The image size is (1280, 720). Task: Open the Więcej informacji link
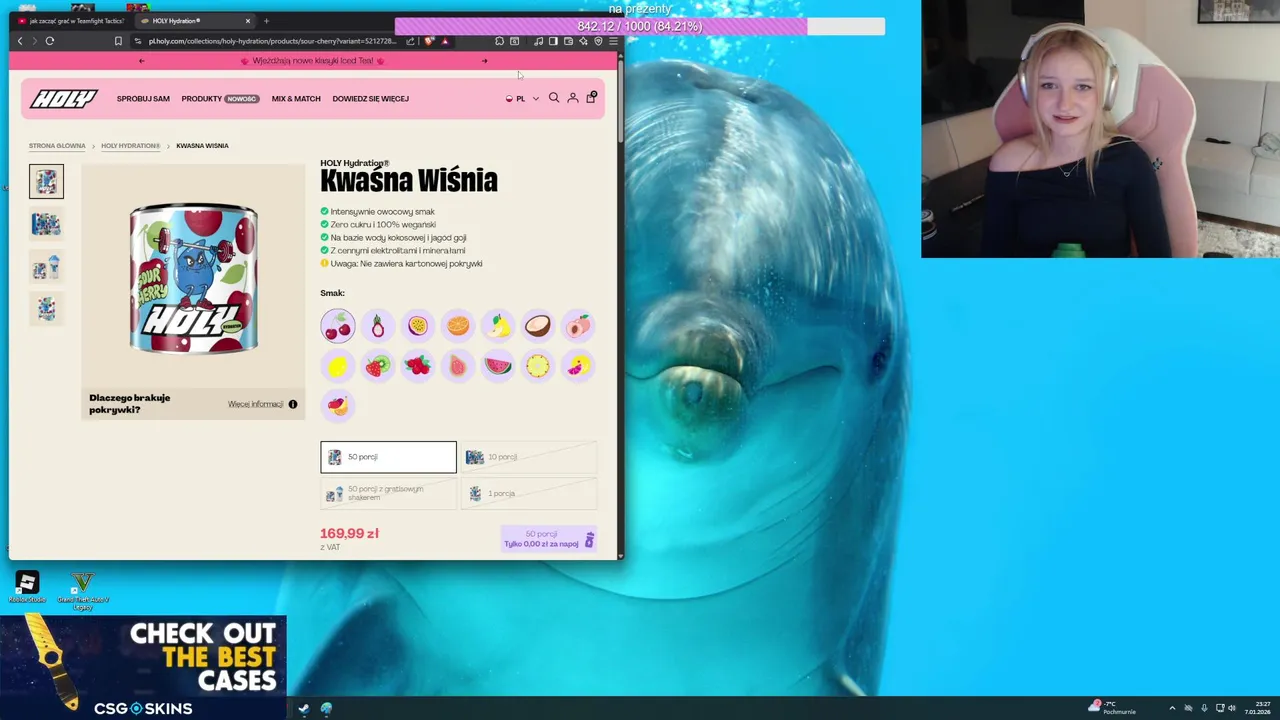click(256, 404)
